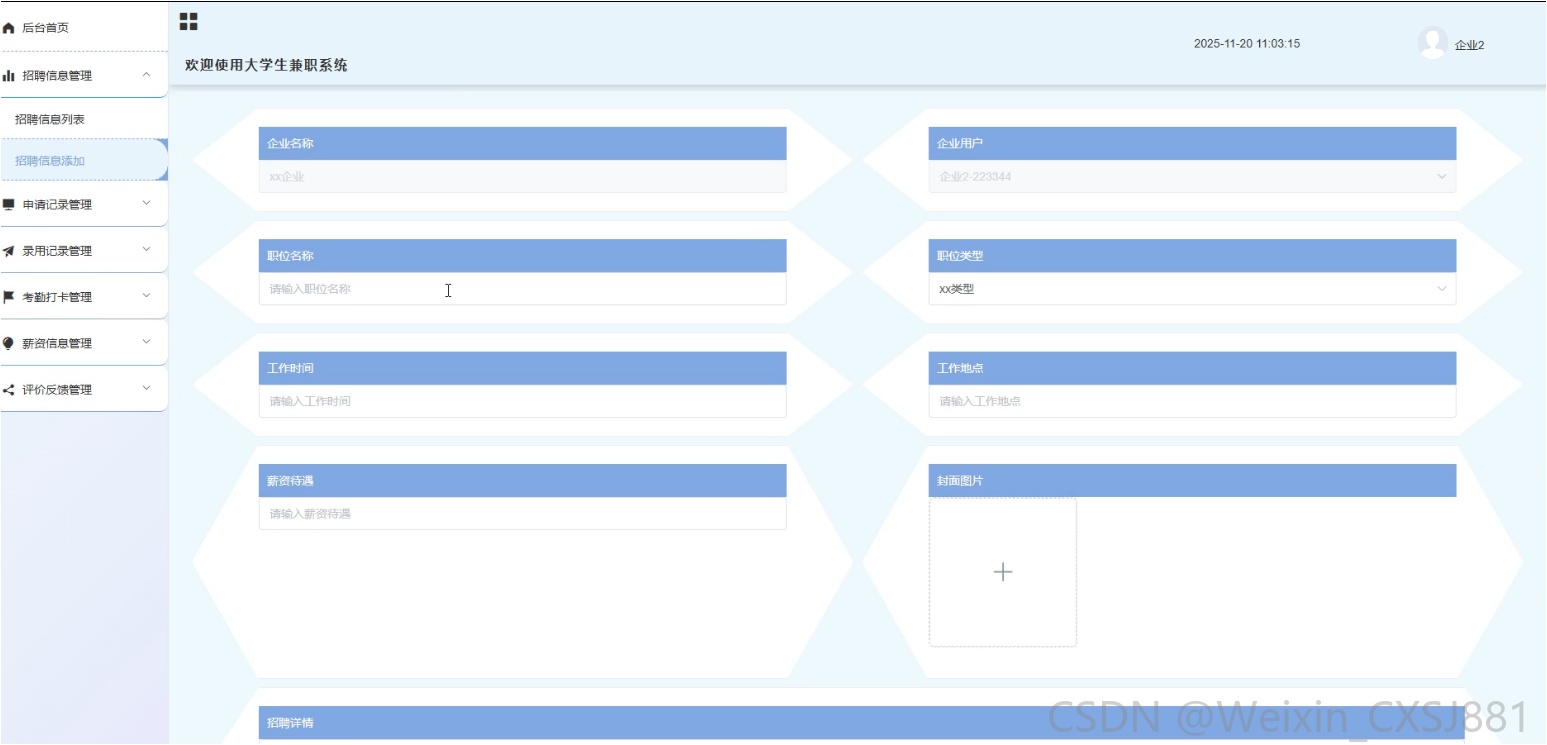Focus the 薪资待遇 input field
This screenshot has height=745, width=1547.
[522, 514]
